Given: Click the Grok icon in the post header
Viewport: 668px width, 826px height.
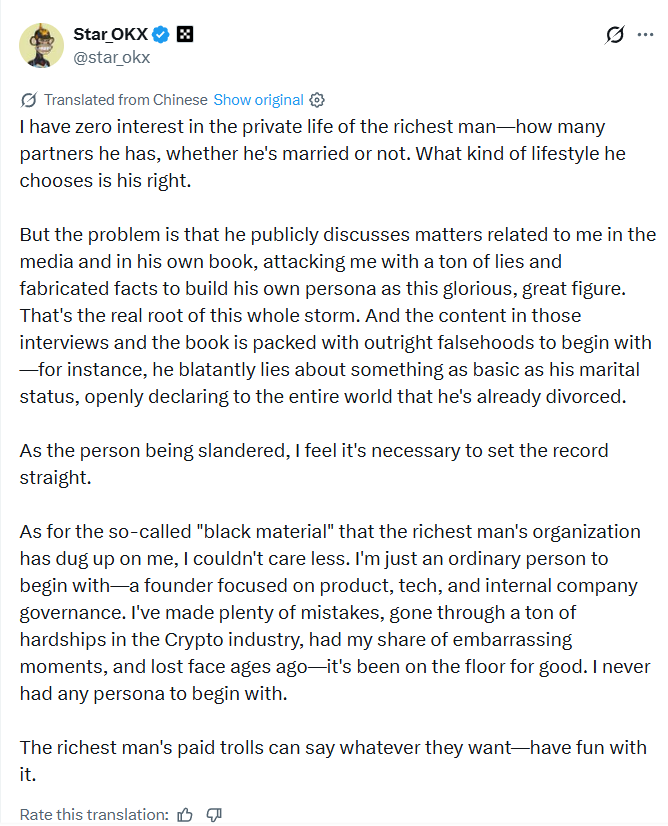Looking at the screenshot, I should (x=615, y=36).
